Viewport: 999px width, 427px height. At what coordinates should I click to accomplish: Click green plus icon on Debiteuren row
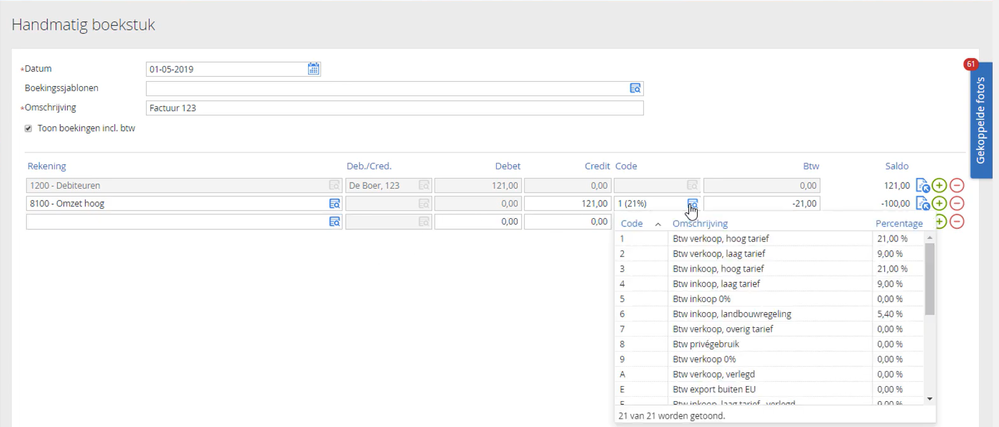[x=939, y=185]
